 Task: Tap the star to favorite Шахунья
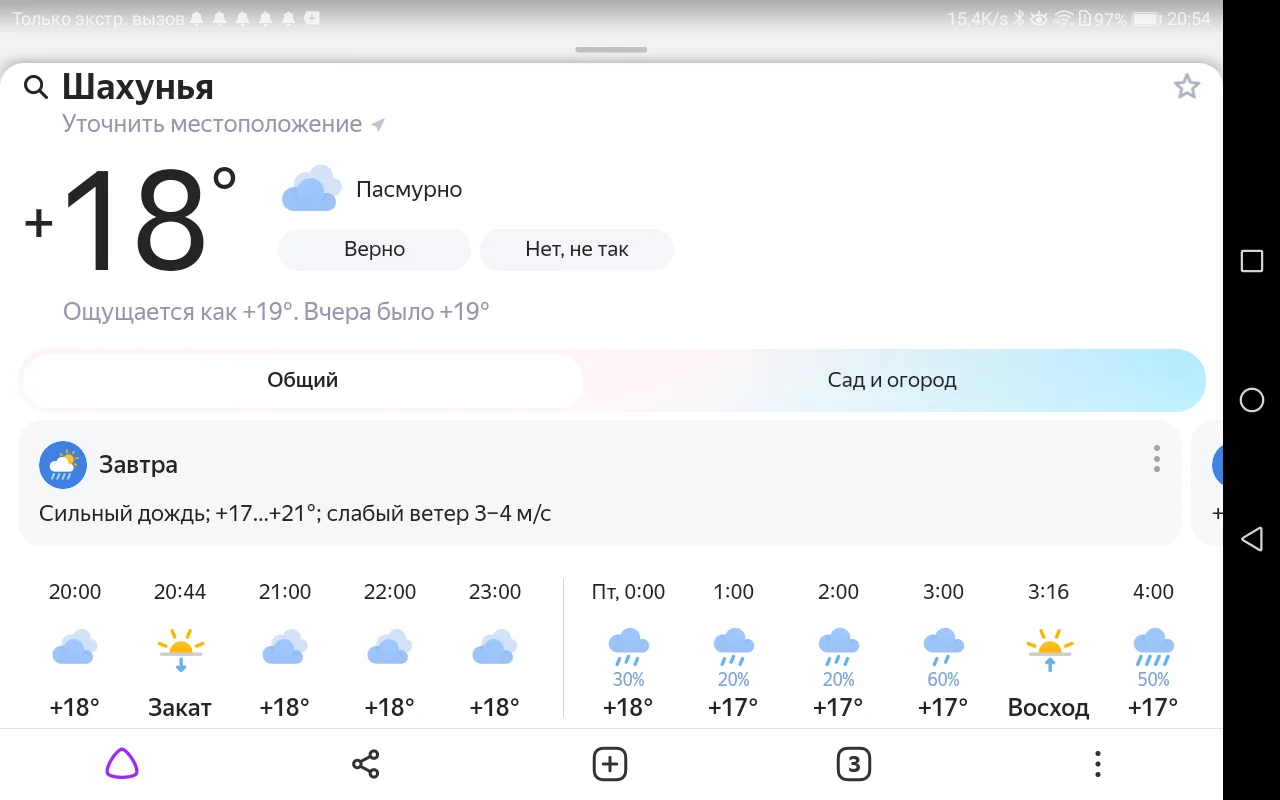point(1186,86)
